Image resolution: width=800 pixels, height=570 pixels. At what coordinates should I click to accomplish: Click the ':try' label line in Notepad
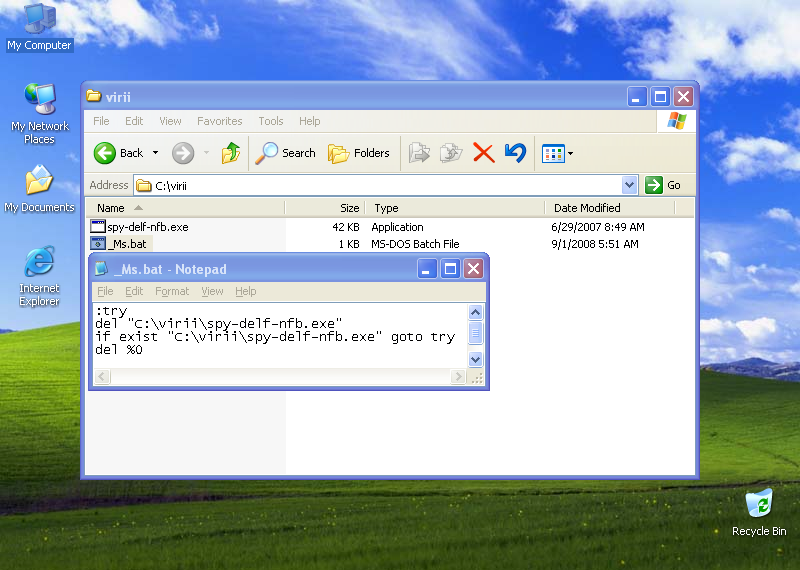point(111,311)
